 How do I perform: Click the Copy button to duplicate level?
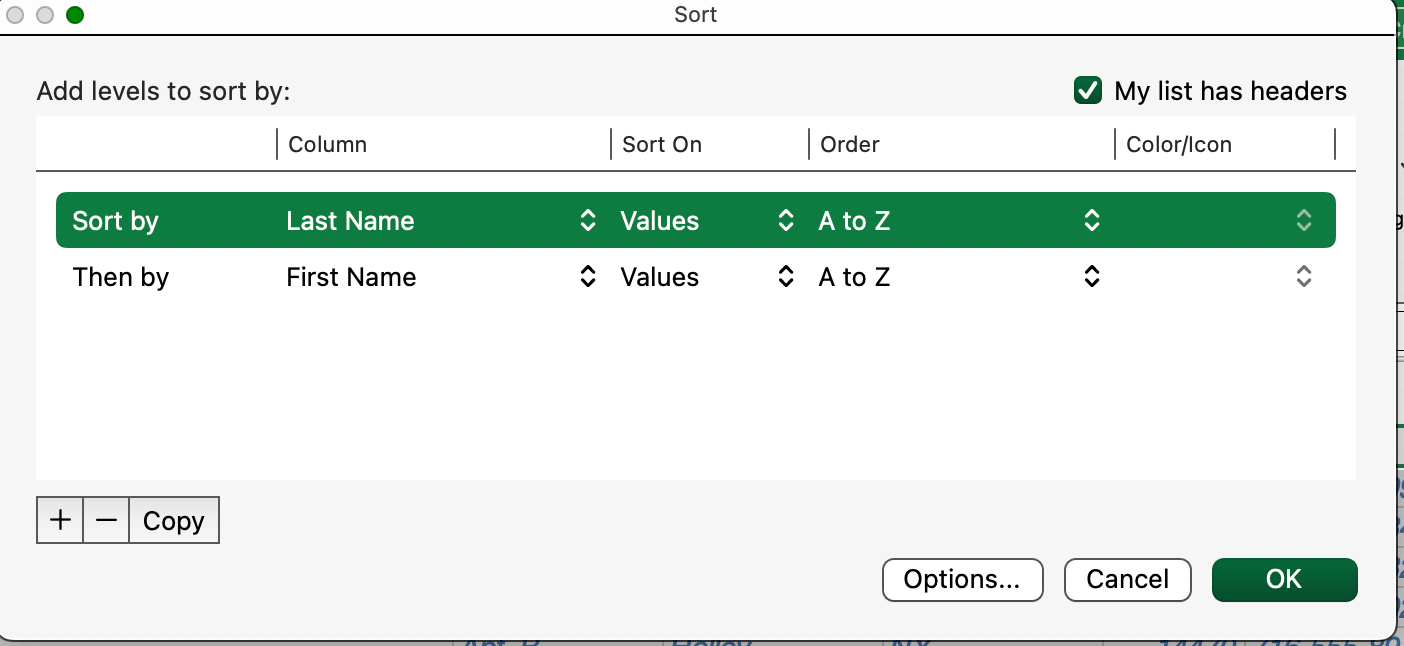173,520
